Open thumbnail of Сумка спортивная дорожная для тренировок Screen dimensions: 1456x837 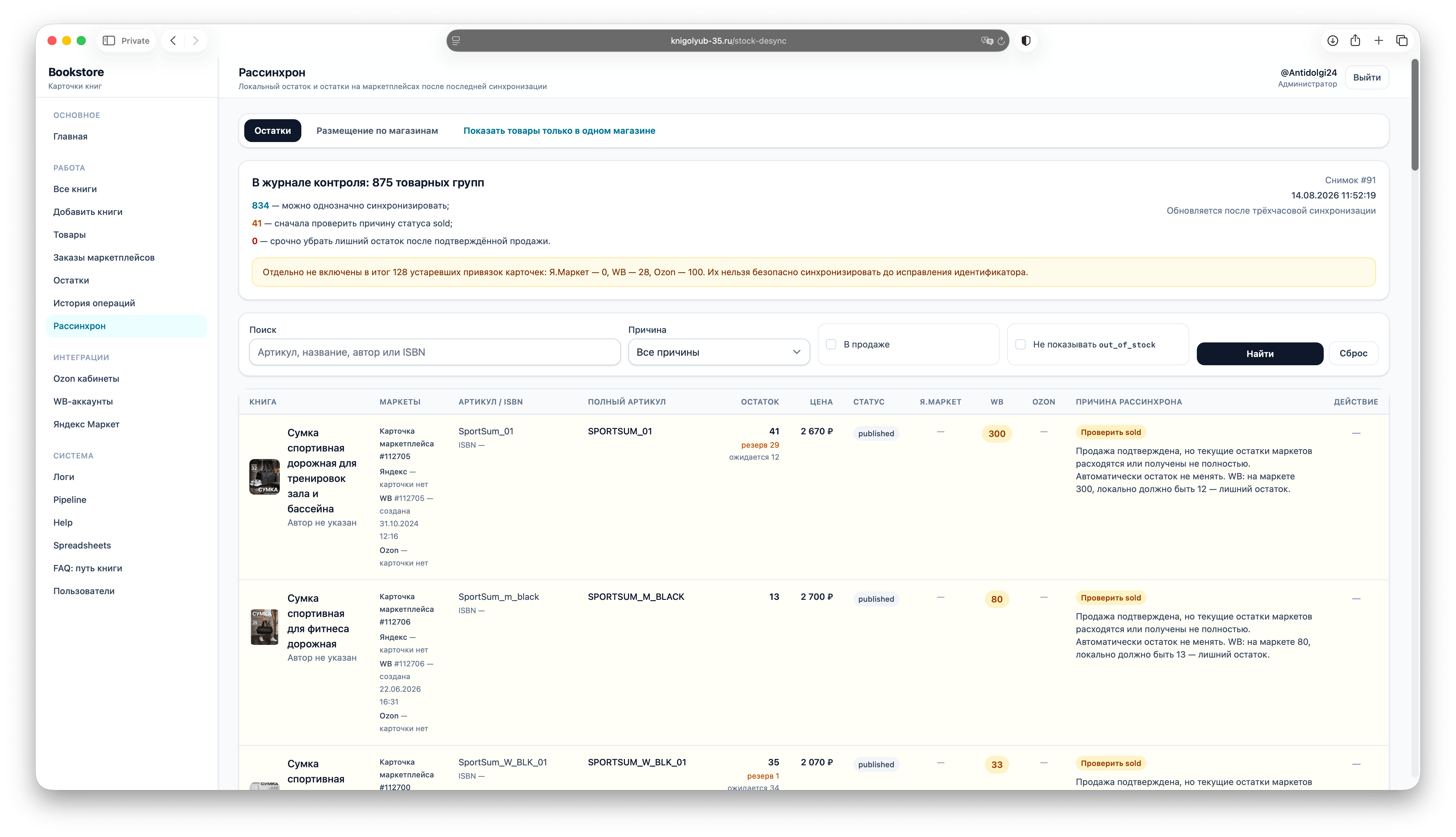coord(265,477)
